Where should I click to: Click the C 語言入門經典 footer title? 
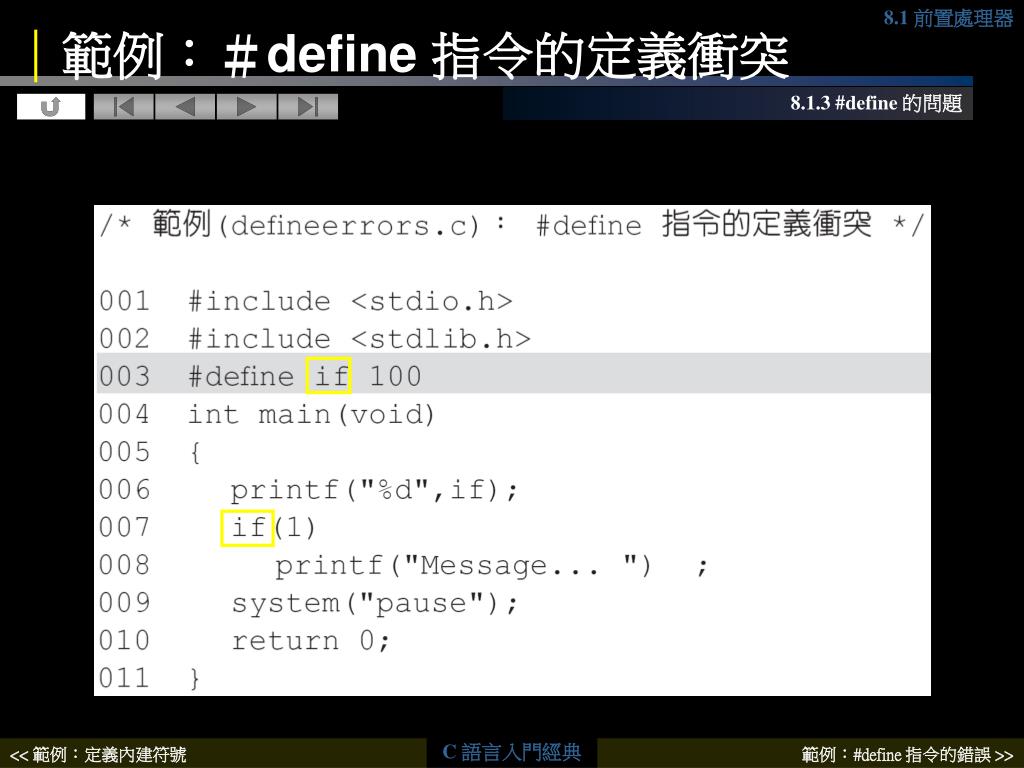511,752
